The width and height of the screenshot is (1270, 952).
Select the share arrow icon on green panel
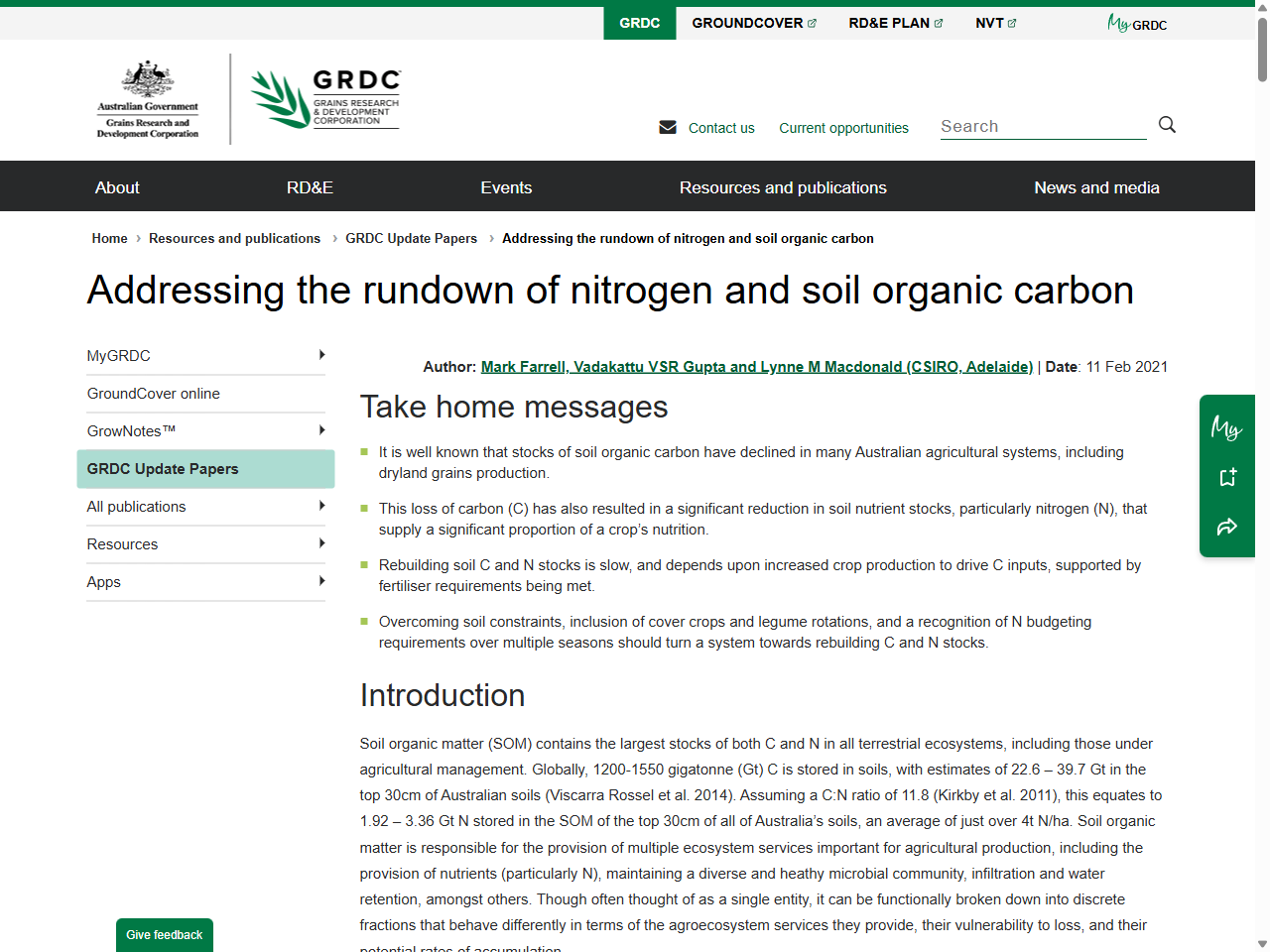pos(1227,527)
